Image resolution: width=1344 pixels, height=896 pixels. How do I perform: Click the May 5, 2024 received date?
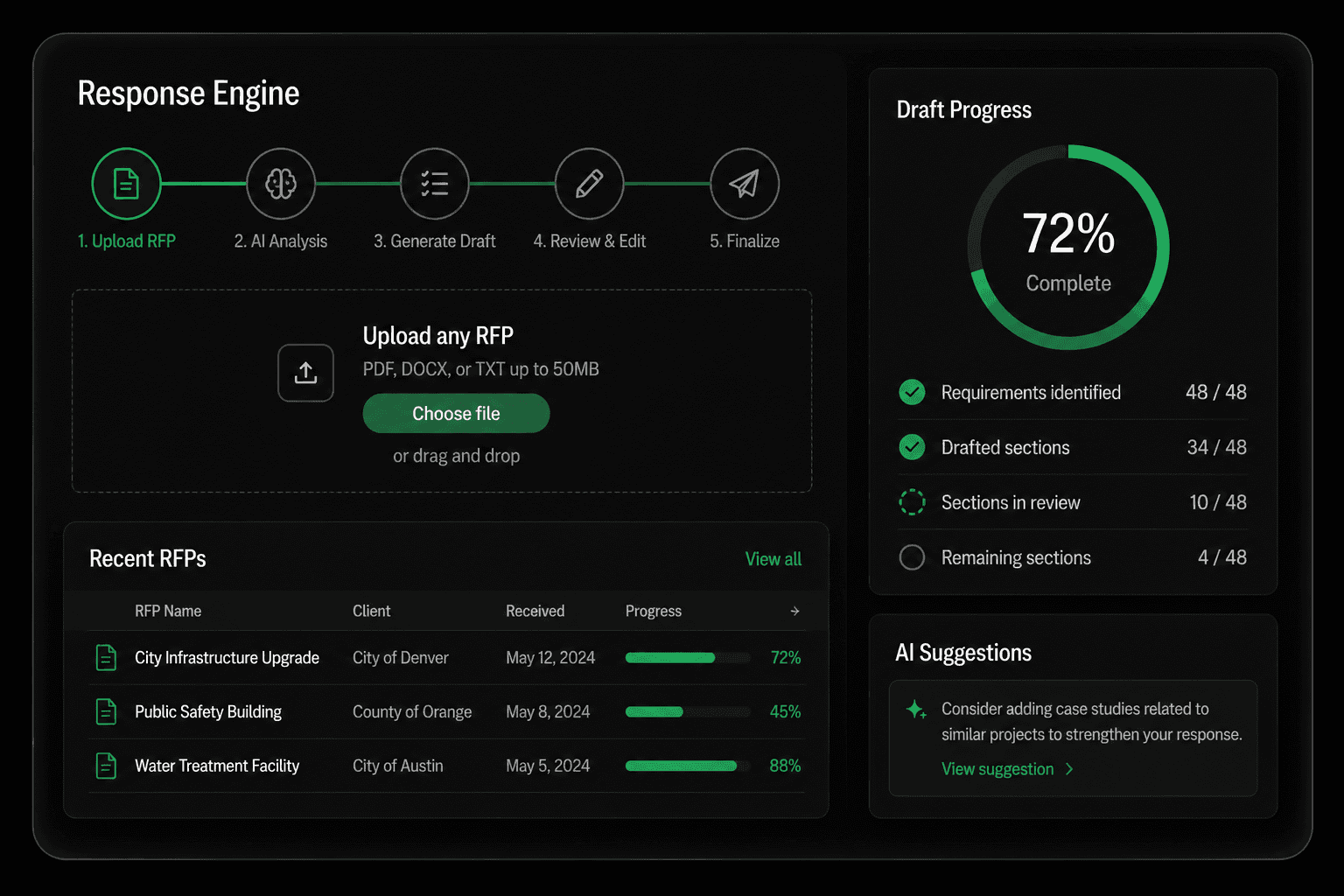547,766
